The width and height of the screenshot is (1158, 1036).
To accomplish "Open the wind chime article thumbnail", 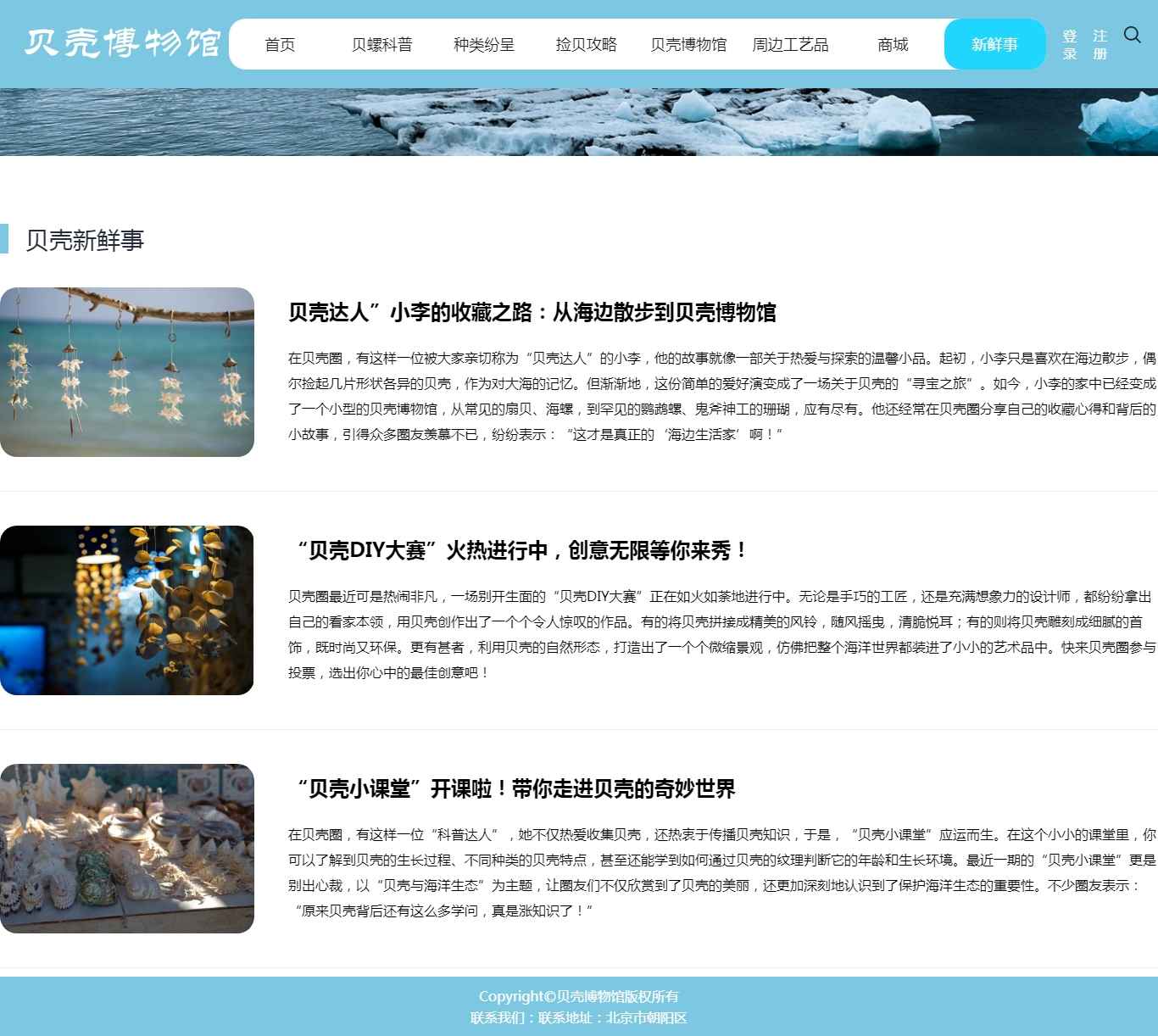I will pos(127,372).
